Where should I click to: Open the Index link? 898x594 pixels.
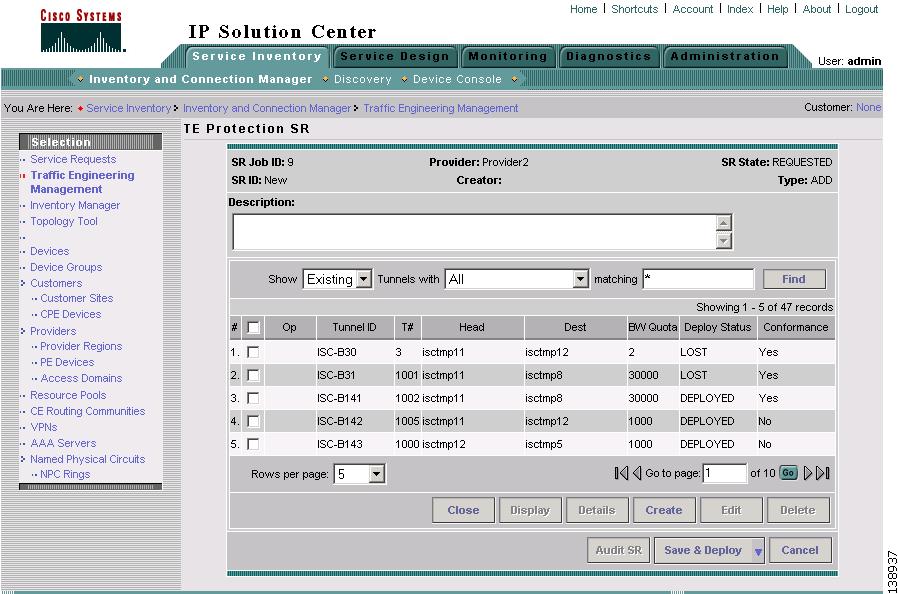pos(740,9)
